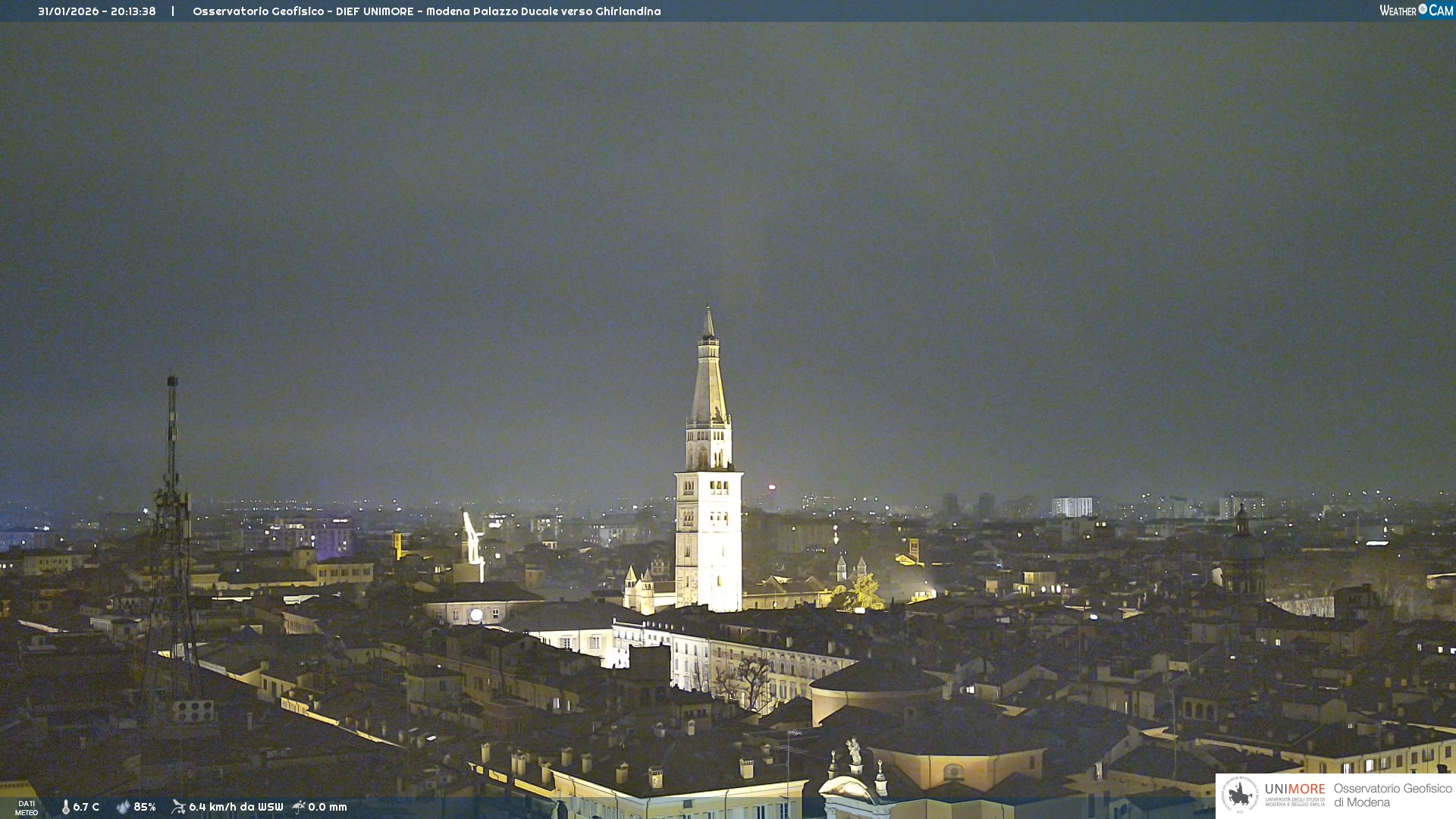The width and height of the screenshot is (1456, 819).
Task: Click the thermometer temperature icon
Action: coord(65,807)
